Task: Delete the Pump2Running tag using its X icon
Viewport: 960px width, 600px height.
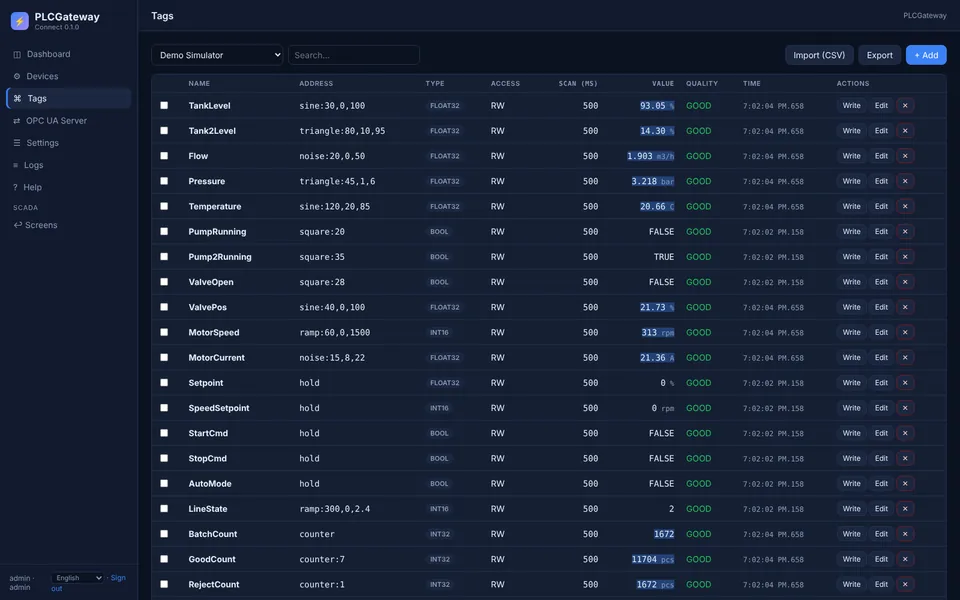Action: pyautogui.click(x=905, y=257)
